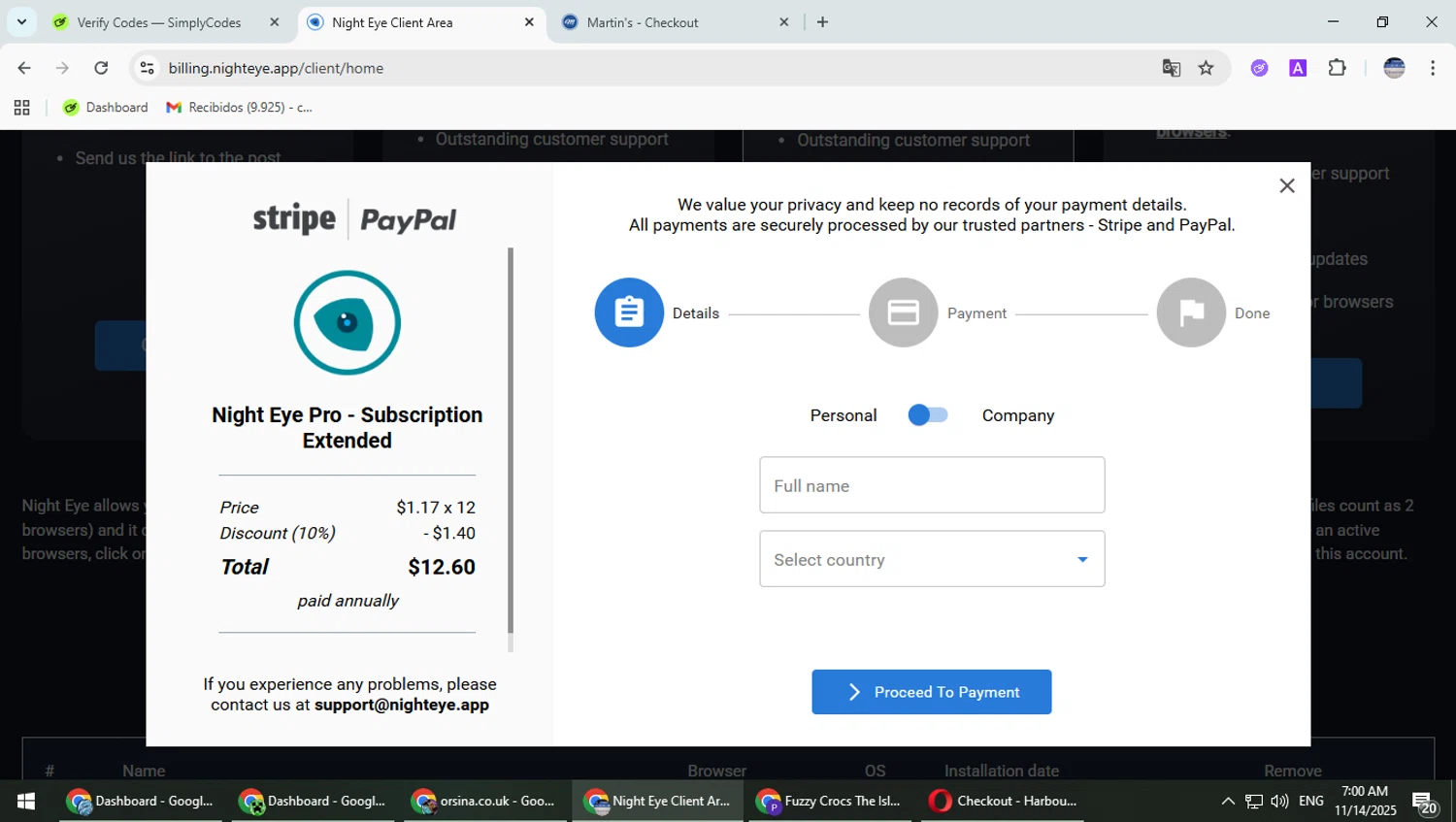
Task: Open the orsina.co.uk taskbar window
Action: [x=484, y=802]
